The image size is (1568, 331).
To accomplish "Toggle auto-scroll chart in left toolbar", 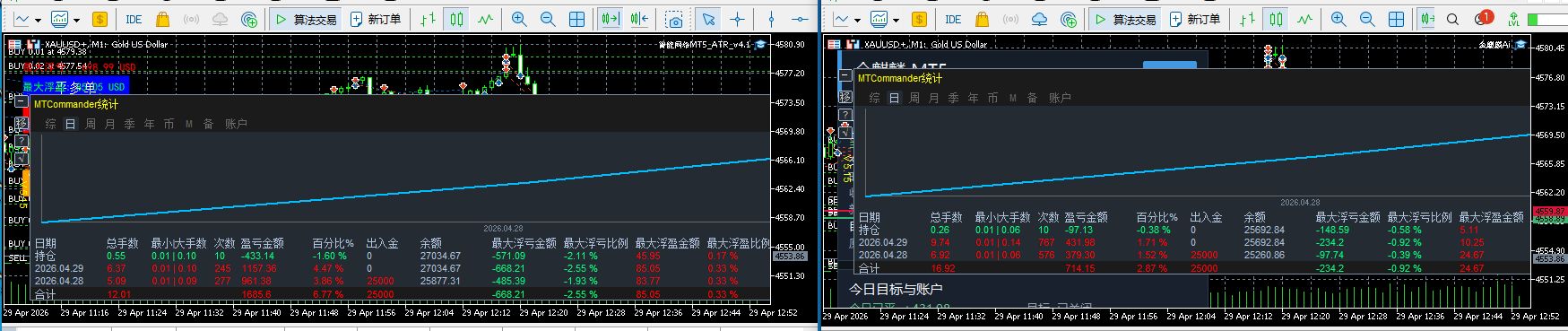I will pyautogui.click(x=611, y=18).
